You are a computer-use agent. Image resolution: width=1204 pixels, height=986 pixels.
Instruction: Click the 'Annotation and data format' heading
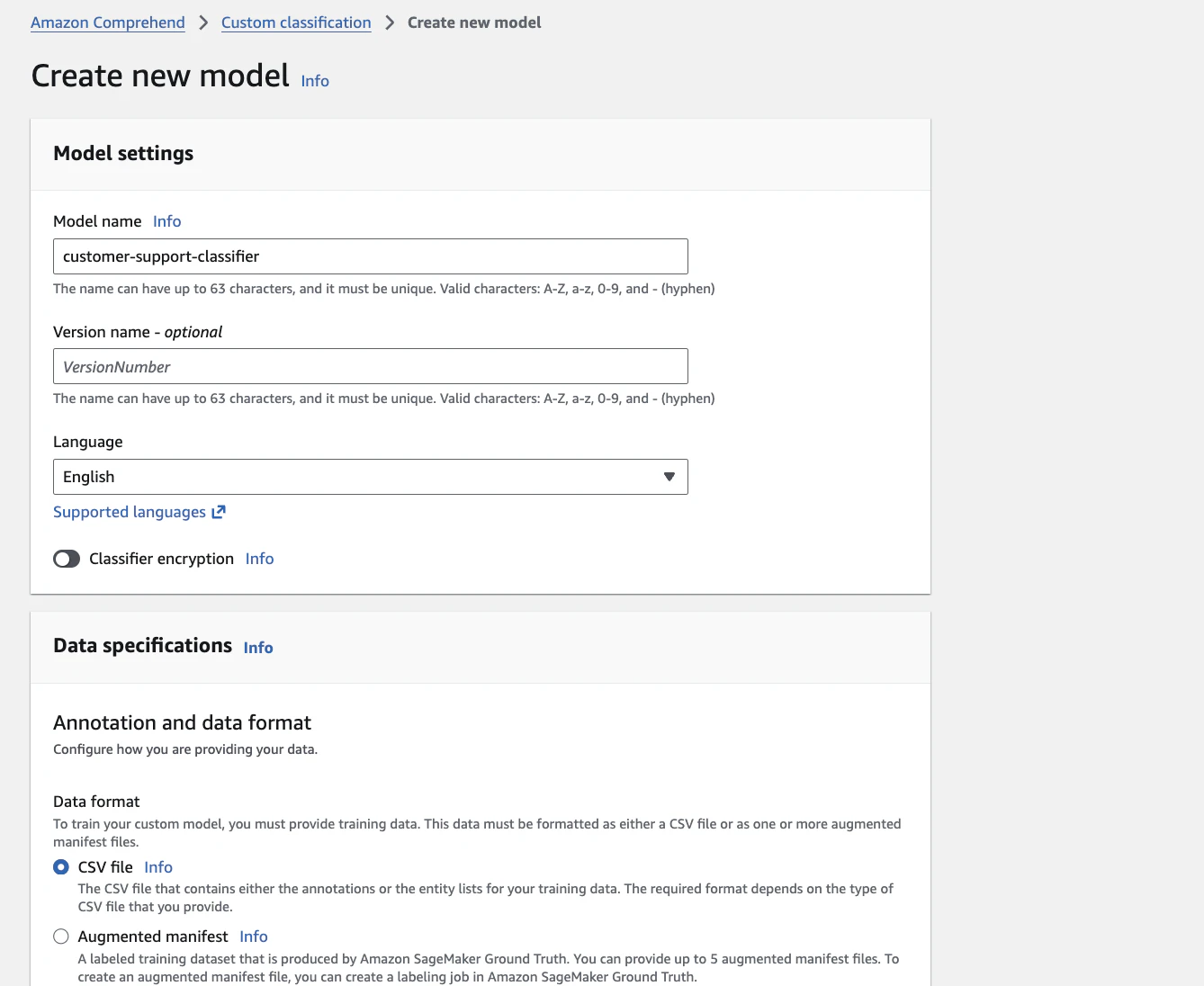coord(183,722)
